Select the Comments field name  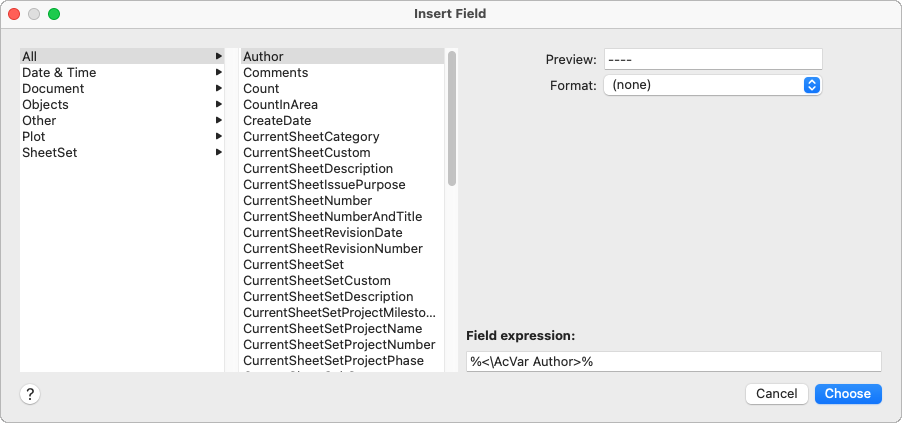pyautogui.click(x=275, y=72)
